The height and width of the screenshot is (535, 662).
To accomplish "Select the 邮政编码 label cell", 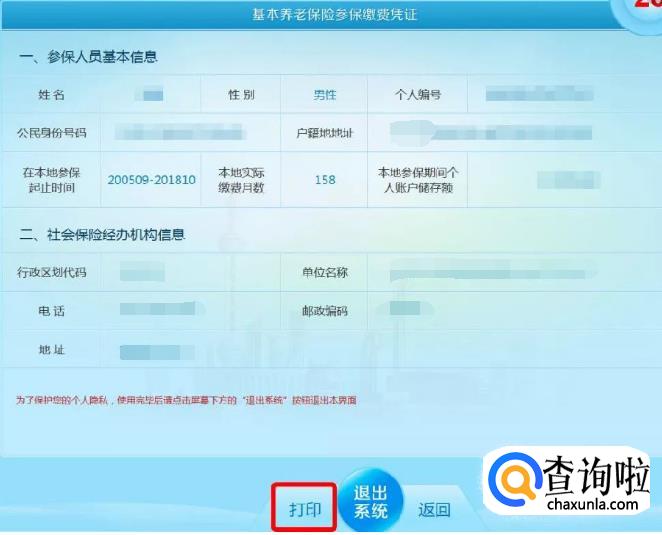I will [325, 311].
